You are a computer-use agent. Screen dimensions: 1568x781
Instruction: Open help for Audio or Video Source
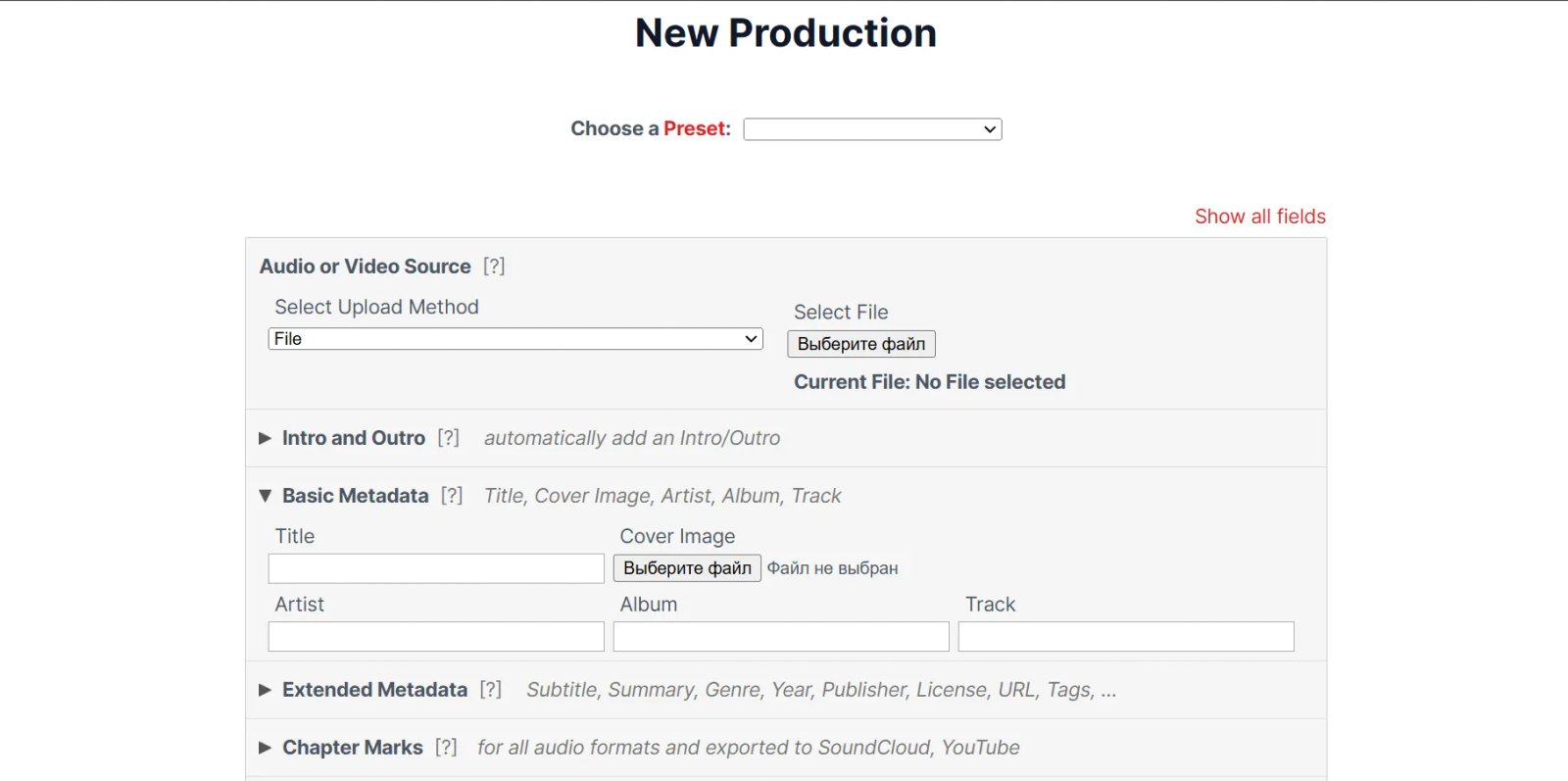point(494,267)
